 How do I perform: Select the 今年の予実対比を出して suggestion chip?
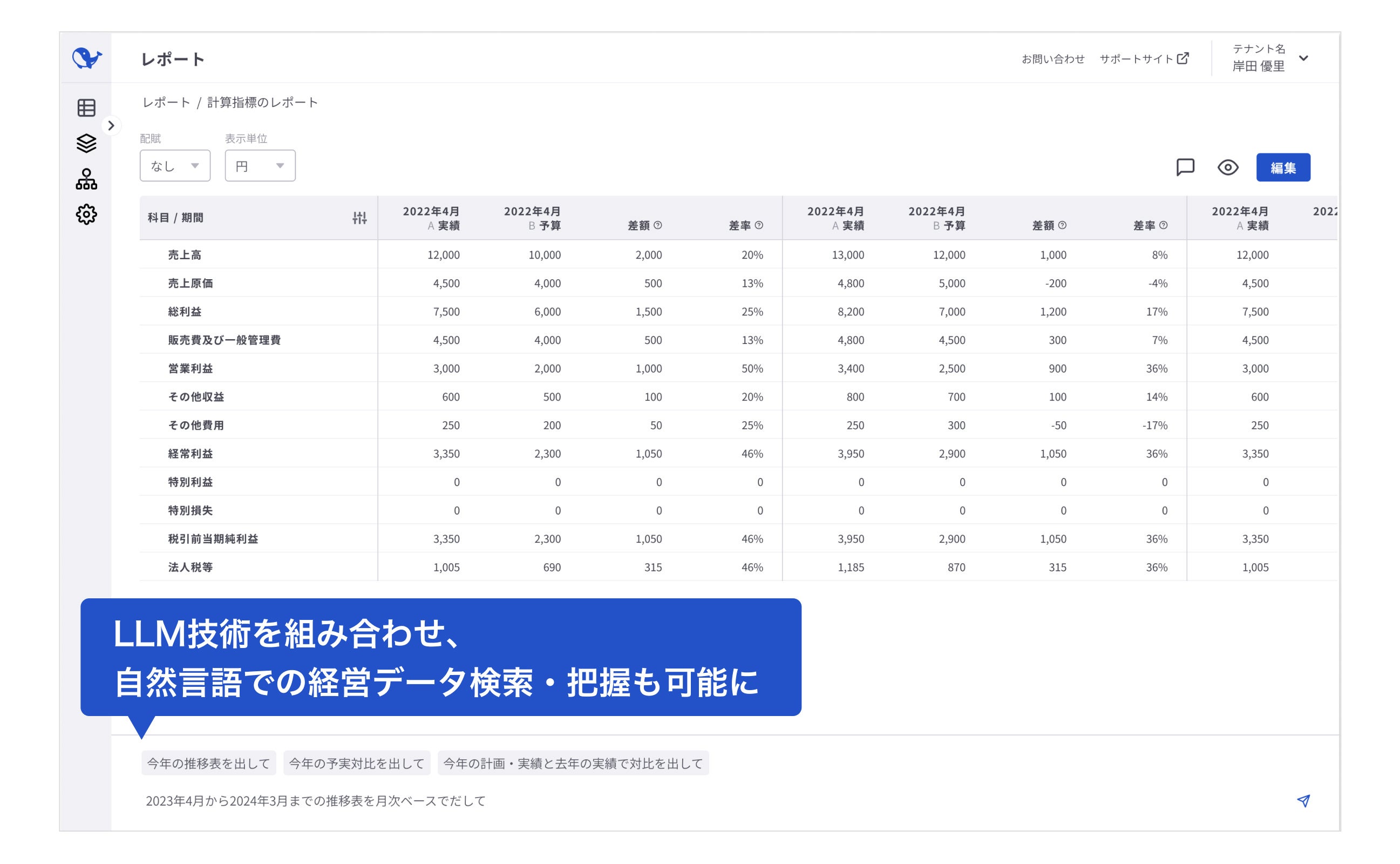point(357,764)
